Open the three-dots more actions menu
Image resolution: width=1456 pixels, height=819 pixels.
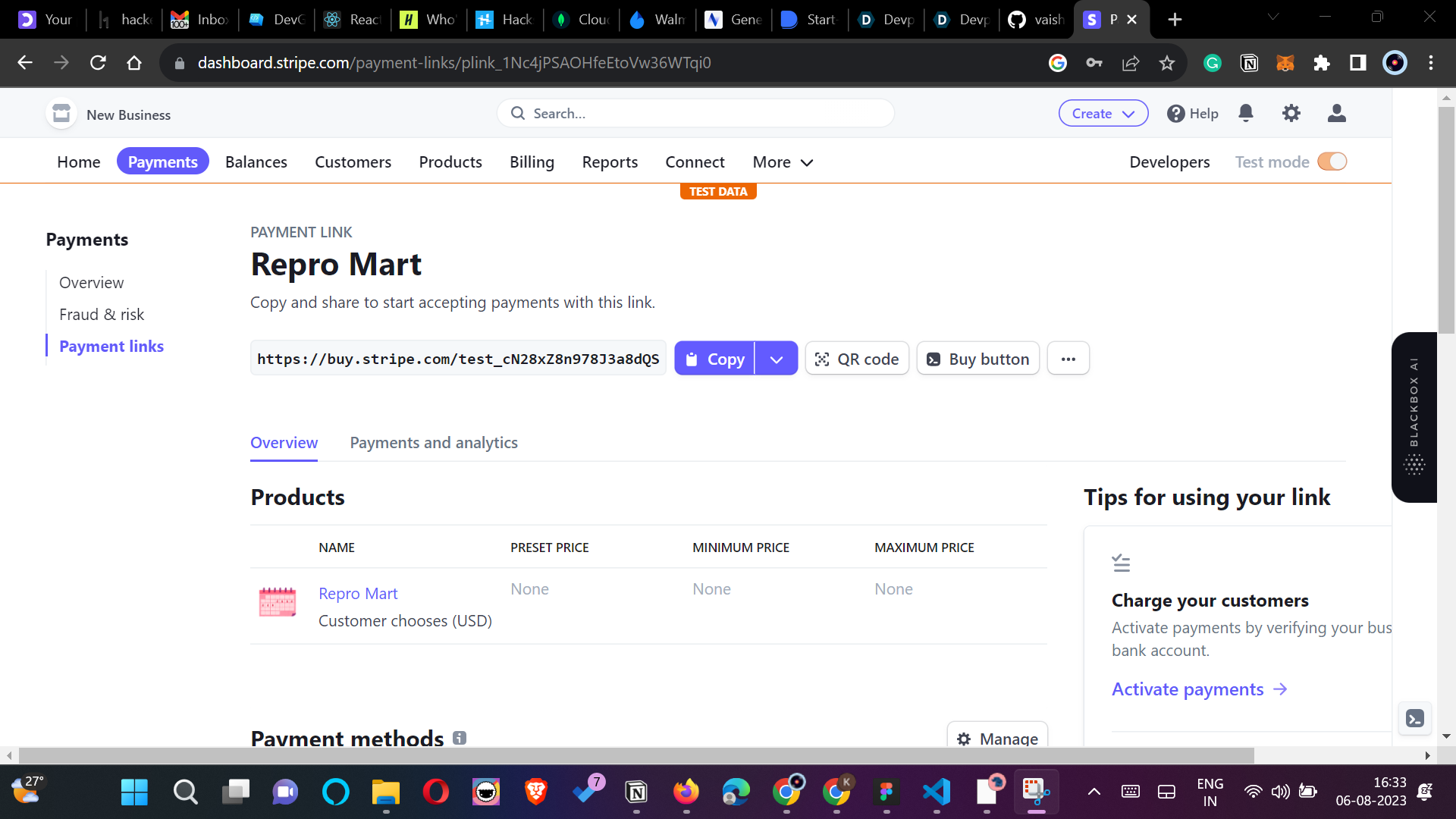[1068, 359]
